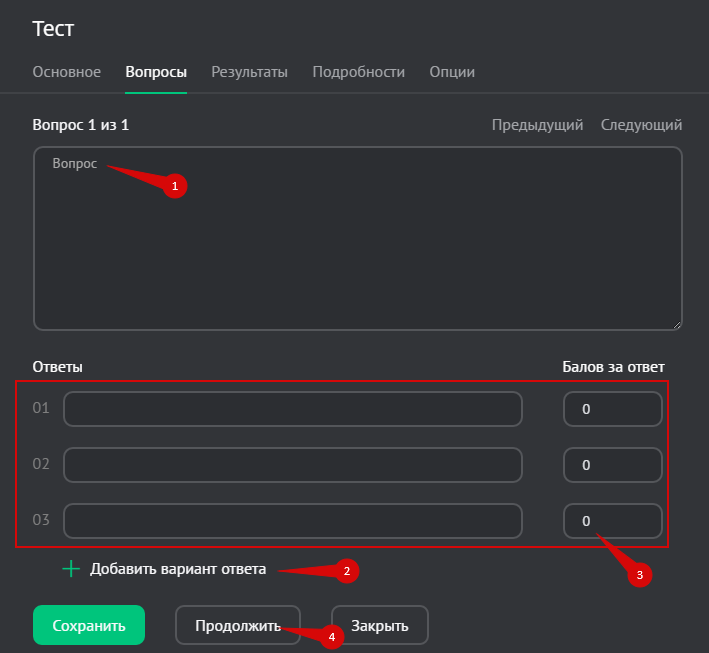Image resolution: width=709 pixels, height=653 pixels.
Task: Select the Вопросы tab
Action: click(x=156, y=72)
